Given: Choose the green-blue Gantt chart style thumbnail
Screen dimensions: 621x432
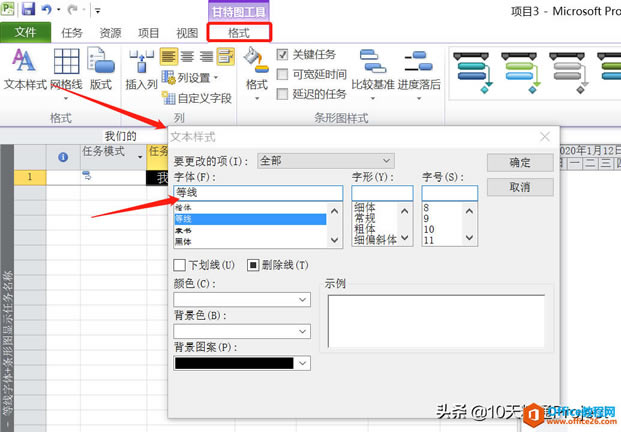Looking at the screenshot, I should (x=520, y=72).
